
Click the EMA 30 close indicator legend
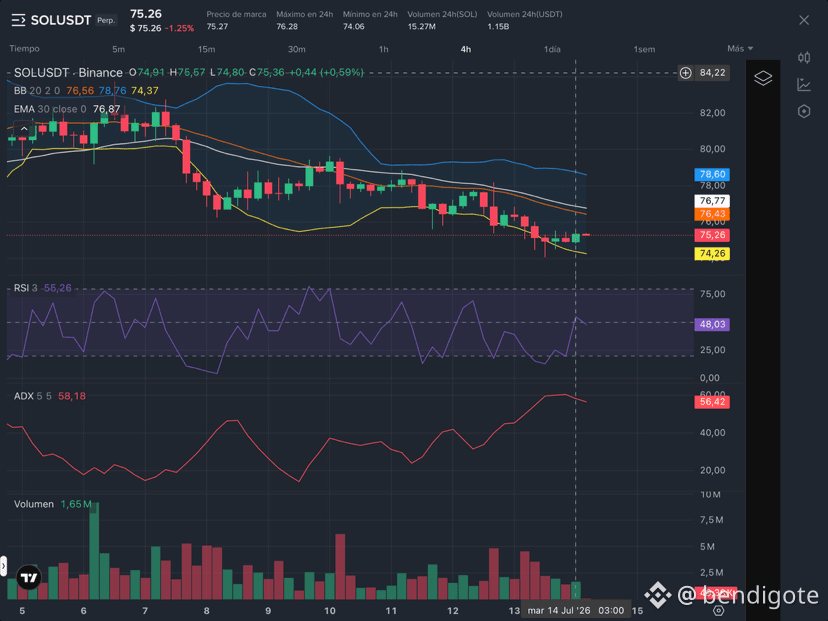tap(50, 109)
